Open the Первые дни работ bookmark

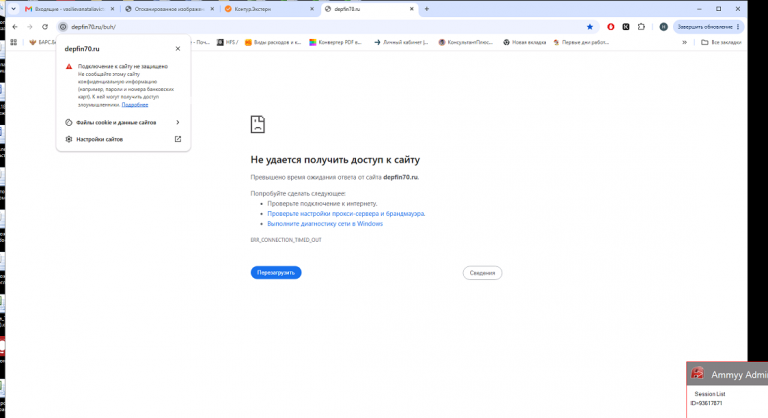coord(581,42)
